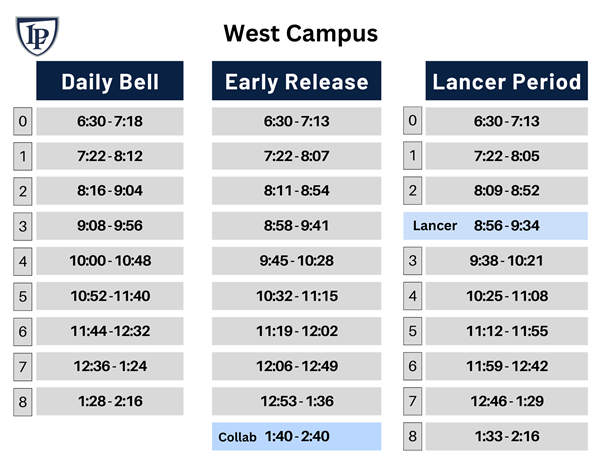Click the 1:33 - 2:16 time cell

click(507, 436)
